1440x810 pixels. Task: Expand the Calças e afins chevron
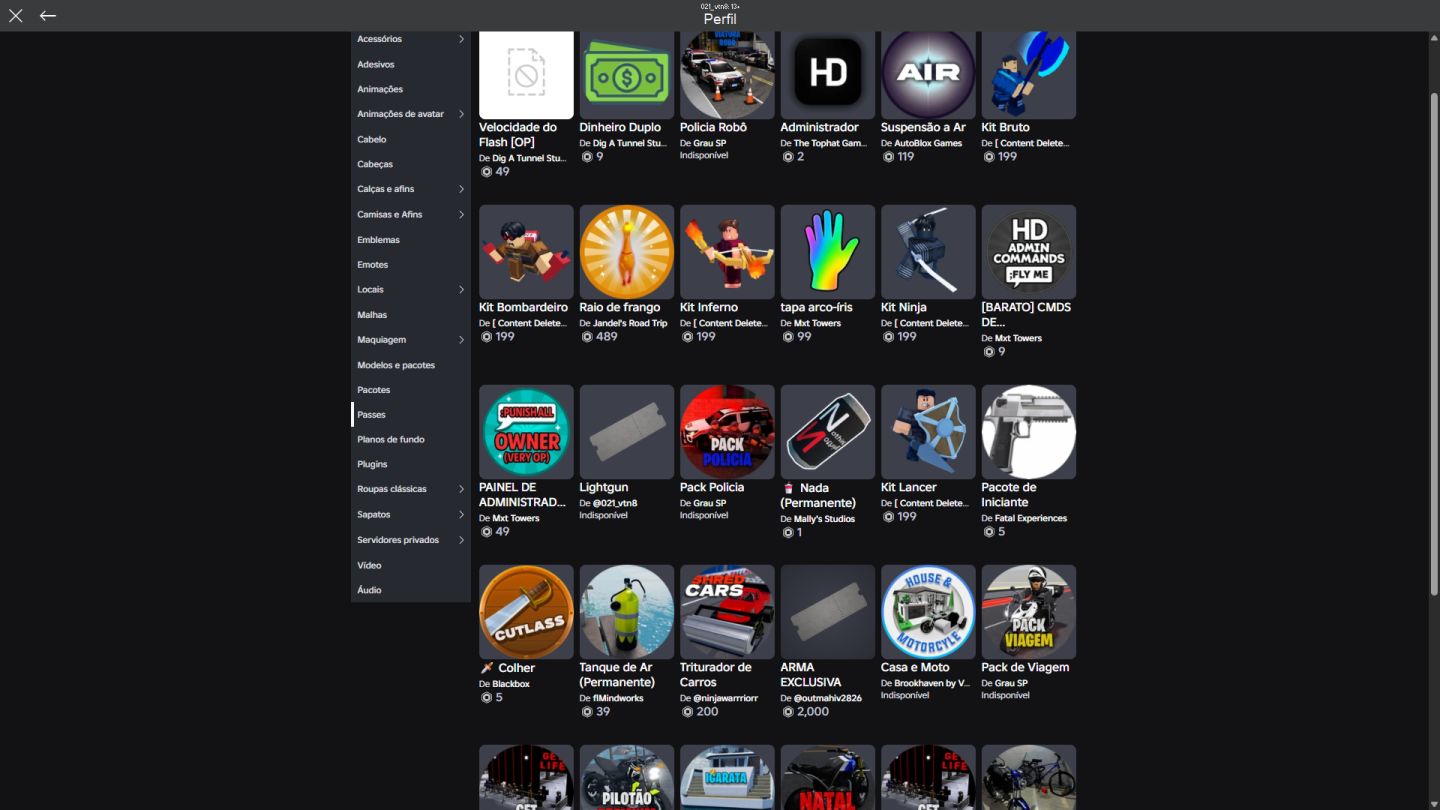point(461,189)
